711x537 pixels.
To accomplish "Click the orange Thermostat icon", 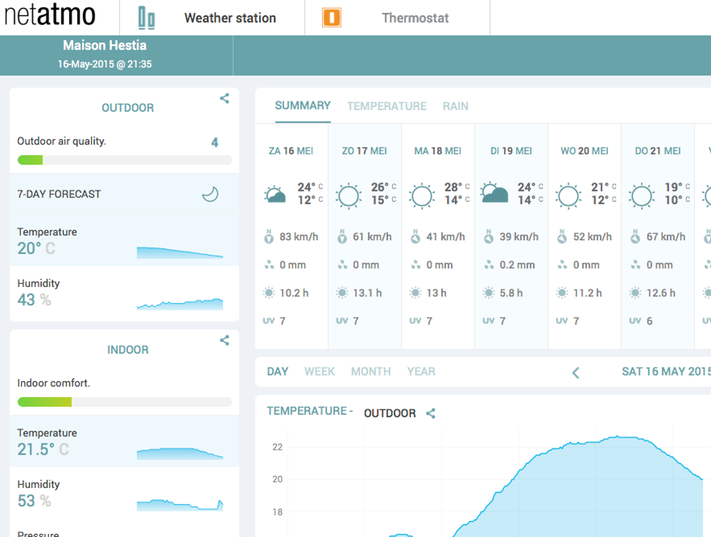I will tap(331, 18).
